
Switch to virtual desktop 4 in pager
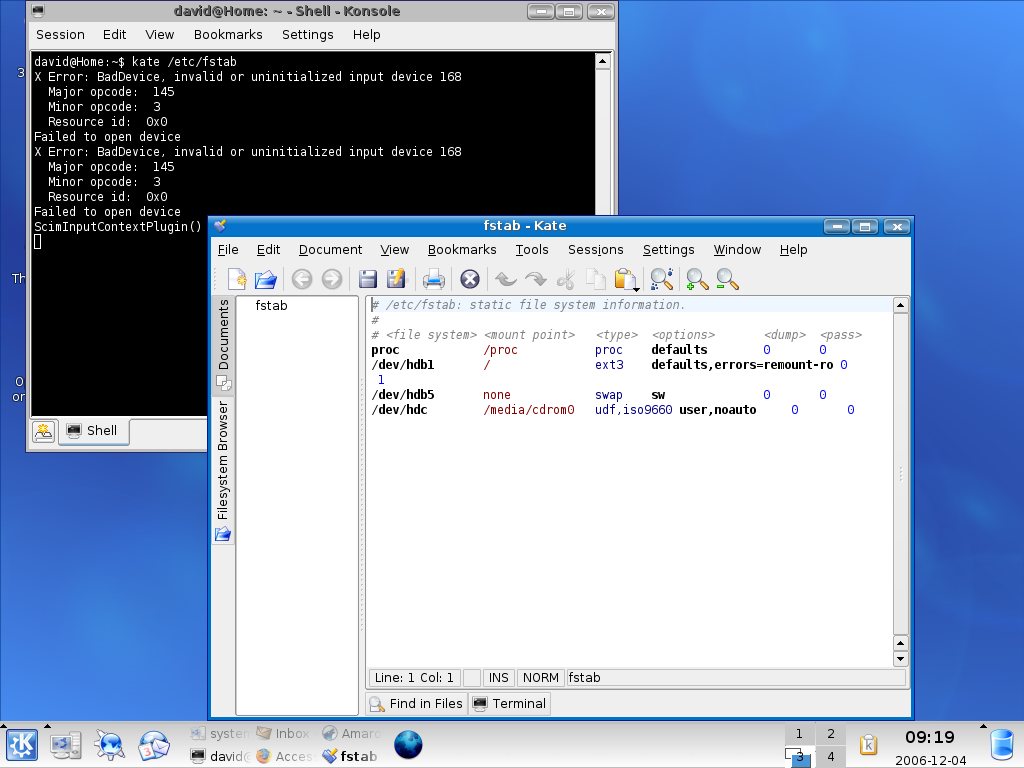830,756
